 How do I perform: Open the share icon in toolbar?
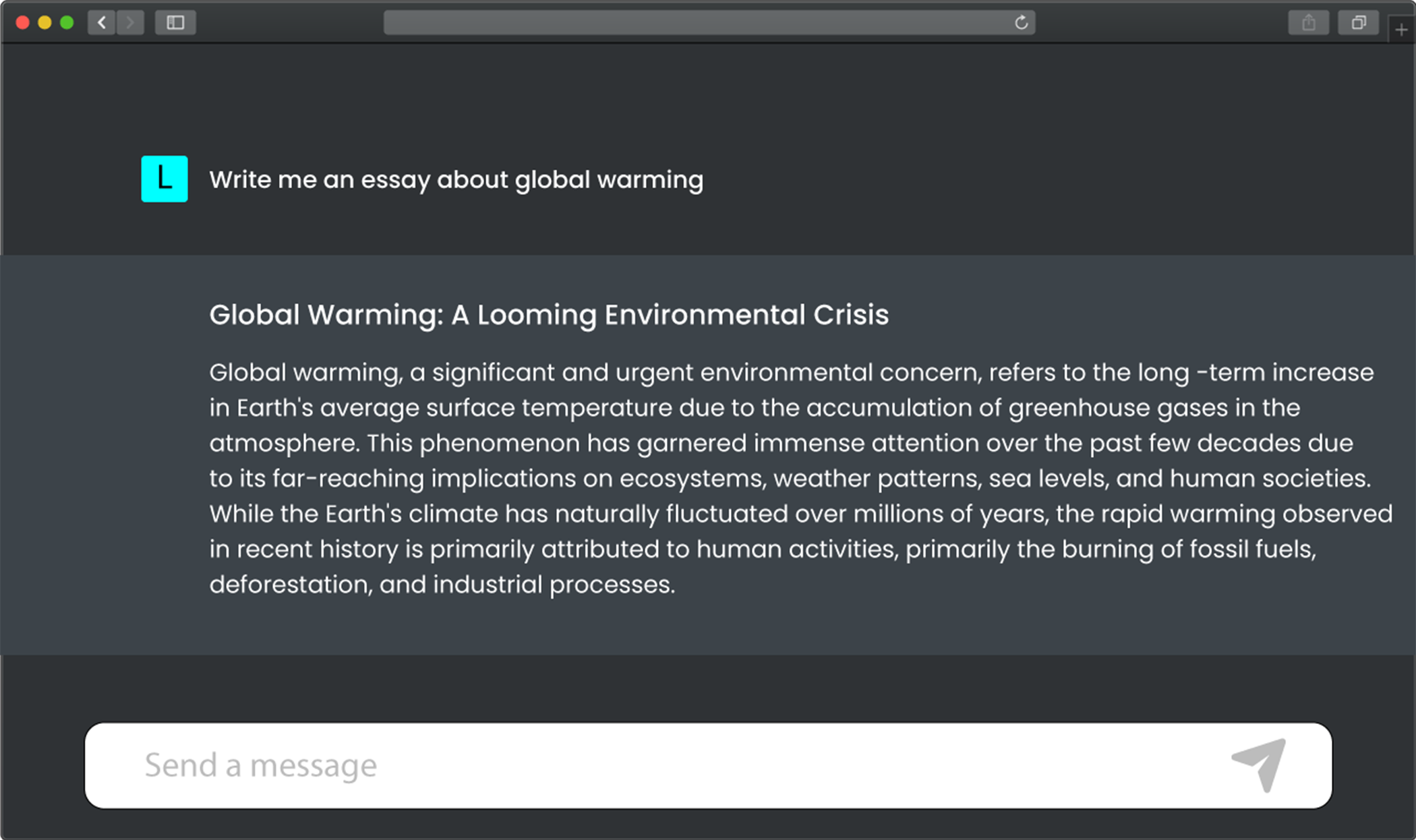(x=1309, y=23)
